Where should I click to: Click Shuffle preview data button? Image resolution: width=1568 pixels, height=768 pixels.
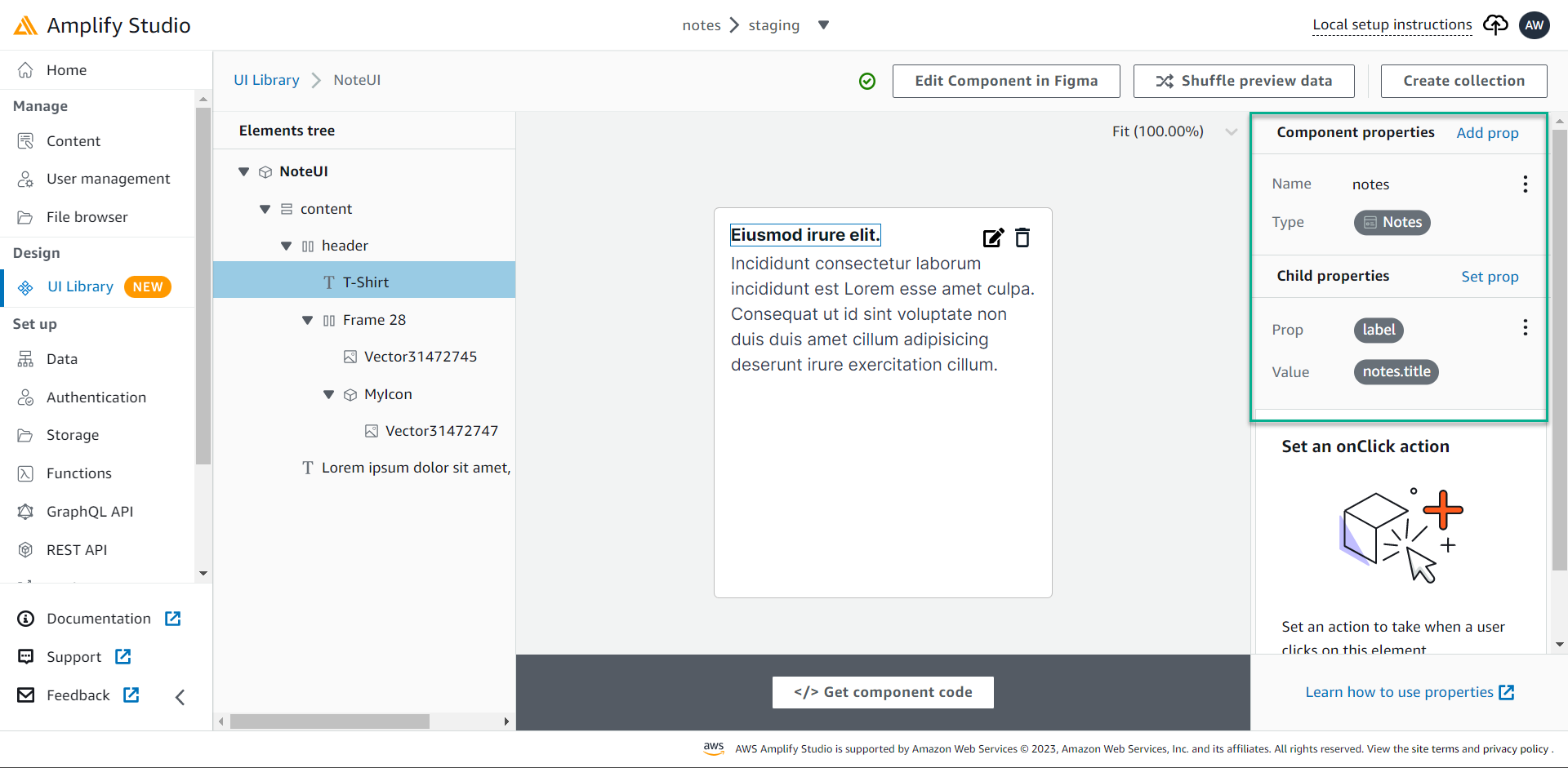1244,81
